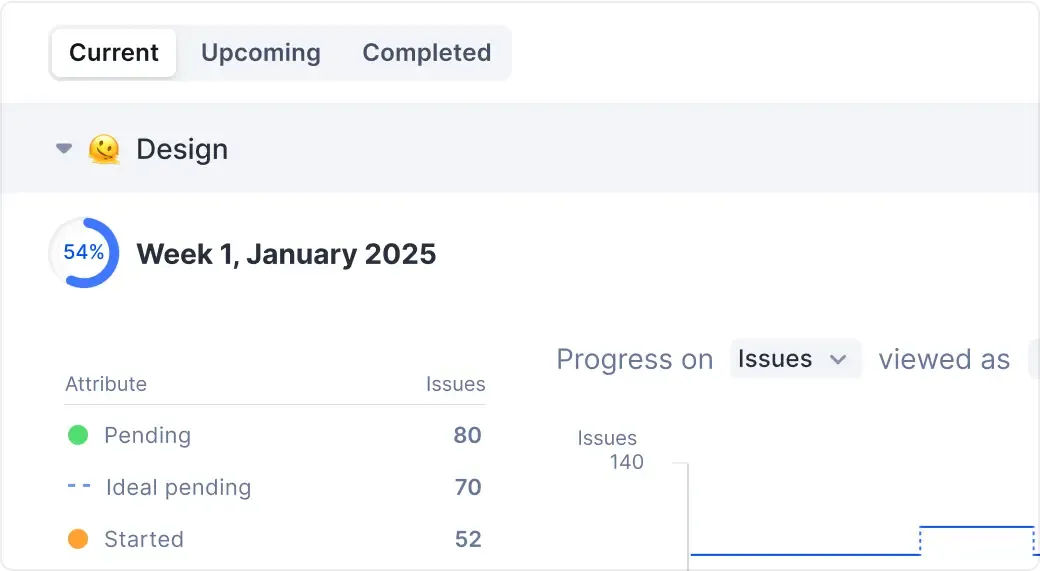Click the green Pending status dot
Image resolution: width=1040 pixels, height=571 pixels.
click(x=78, y=435)
